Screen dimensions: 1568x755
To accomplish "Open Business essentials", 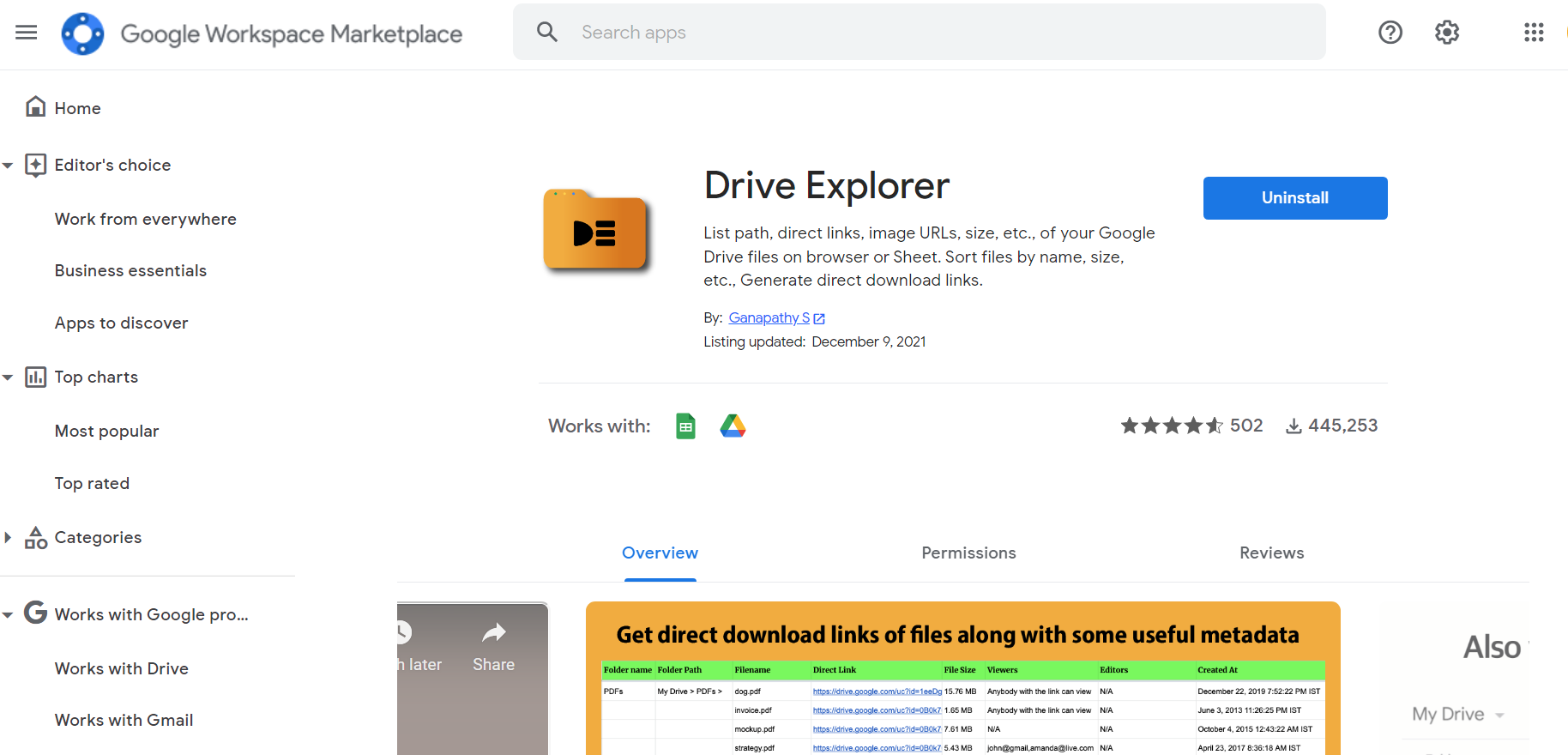I will point(131,270).
